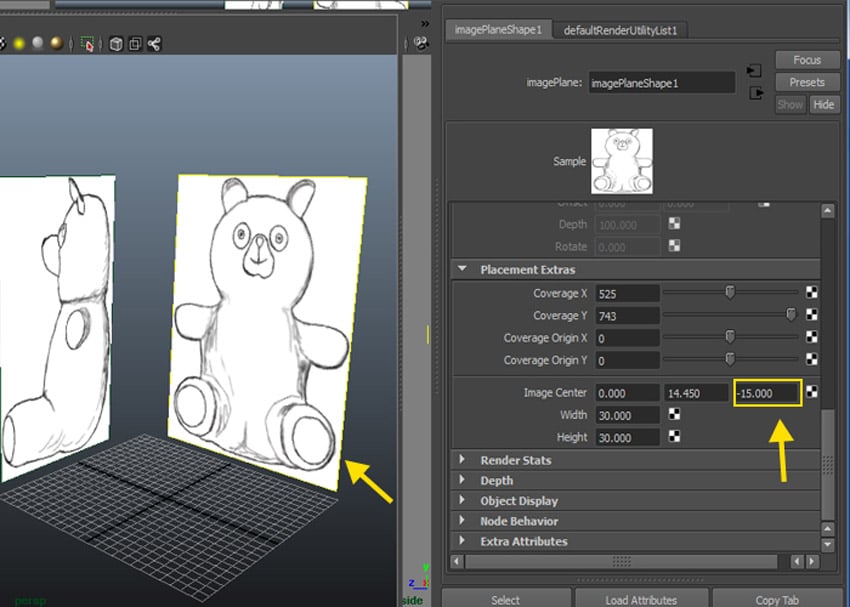The height and width of the screenshot is (607, 850).
Task: Select the highlight selection mode icon
Action: (88, 44)
